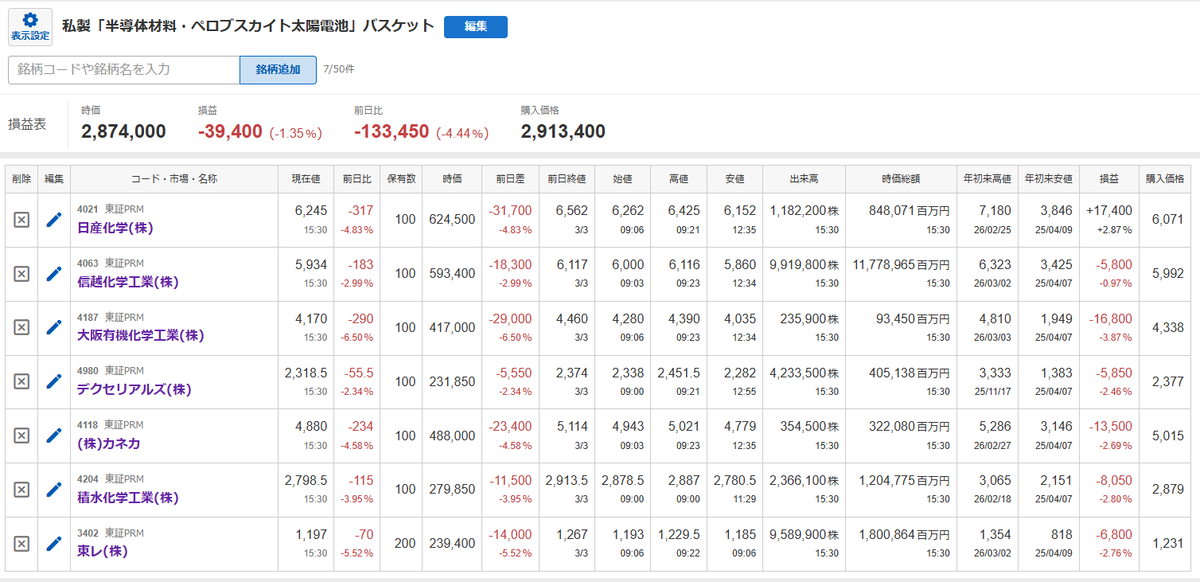
Task: Click the 現在値 column header
Action: pyautogui.click(x=306, y=179)
